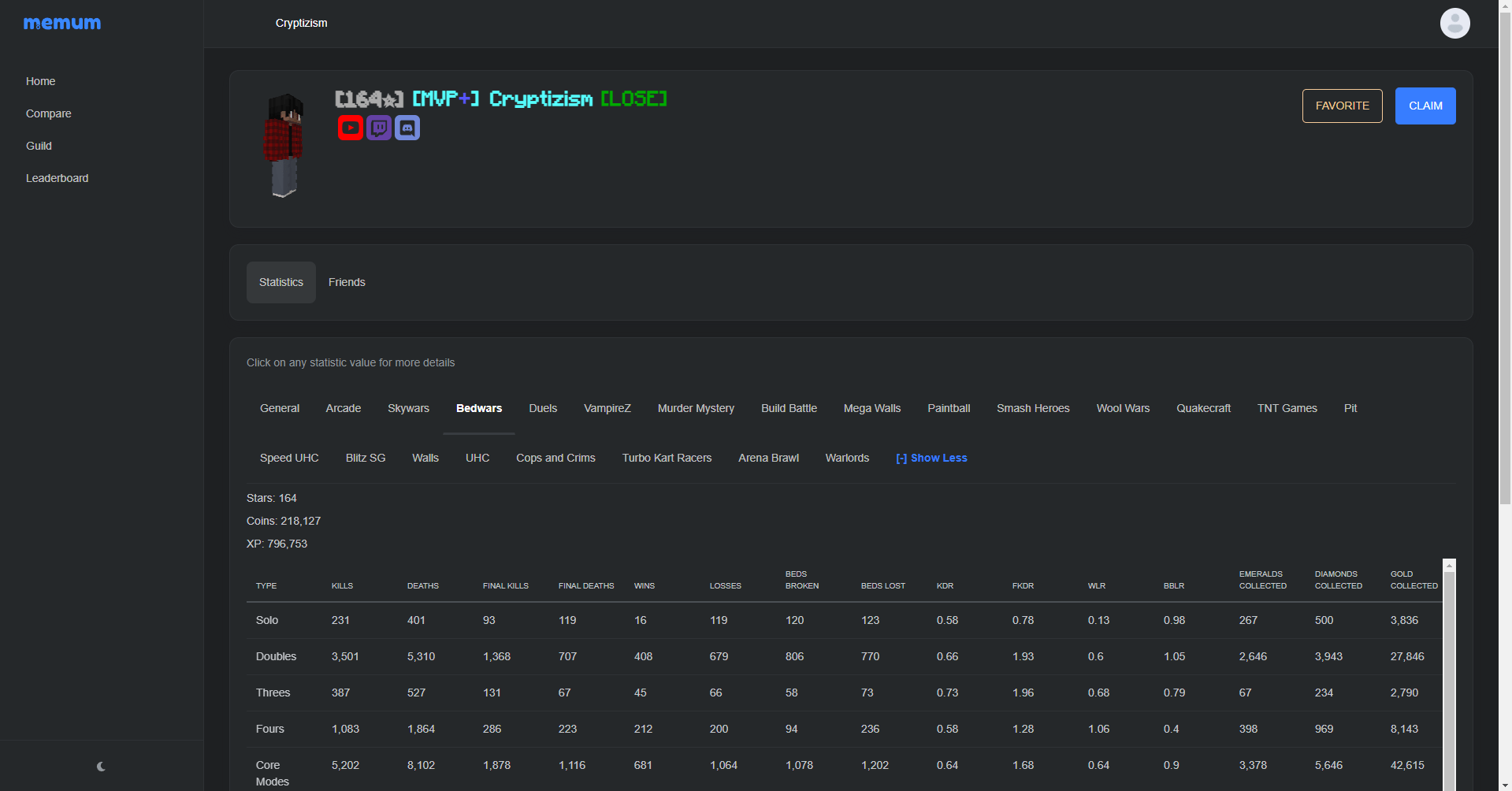Viewport: 1512px width, 791px height.
Task: Click Fours BBLR value 0.4
Action: [1171, 729]
